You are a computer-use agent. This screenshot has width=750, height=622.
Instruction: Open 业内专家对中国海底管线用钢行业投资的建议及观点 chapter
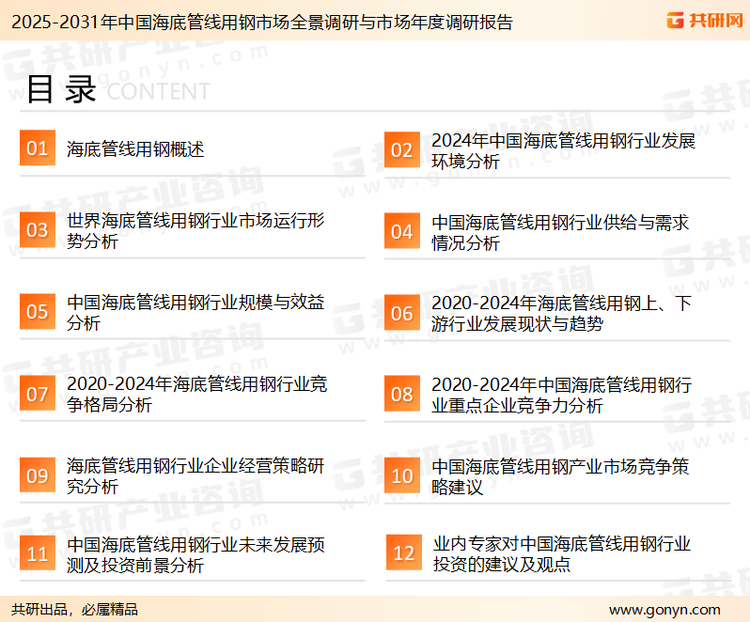coord(561,554)
